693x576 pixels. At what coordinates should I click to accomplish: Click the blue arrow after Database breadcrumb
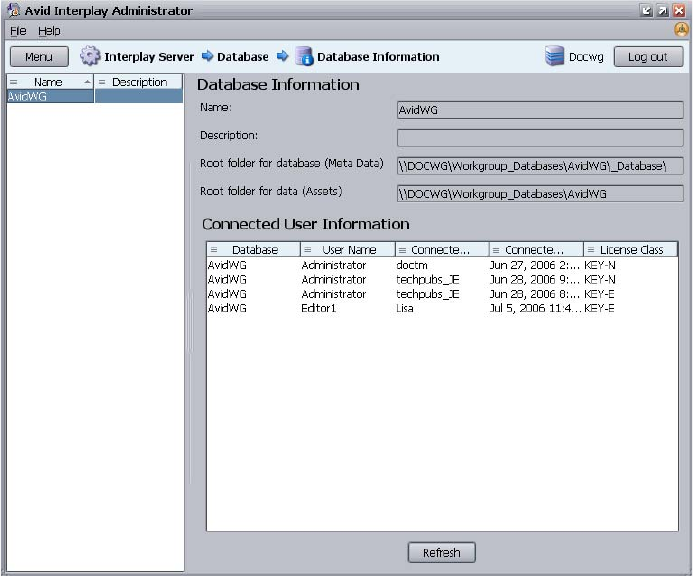tap(282, 56)
